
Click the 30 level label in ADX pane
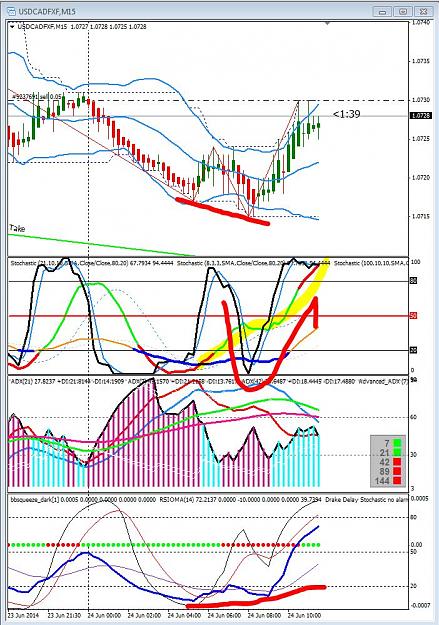click(414, 455)
